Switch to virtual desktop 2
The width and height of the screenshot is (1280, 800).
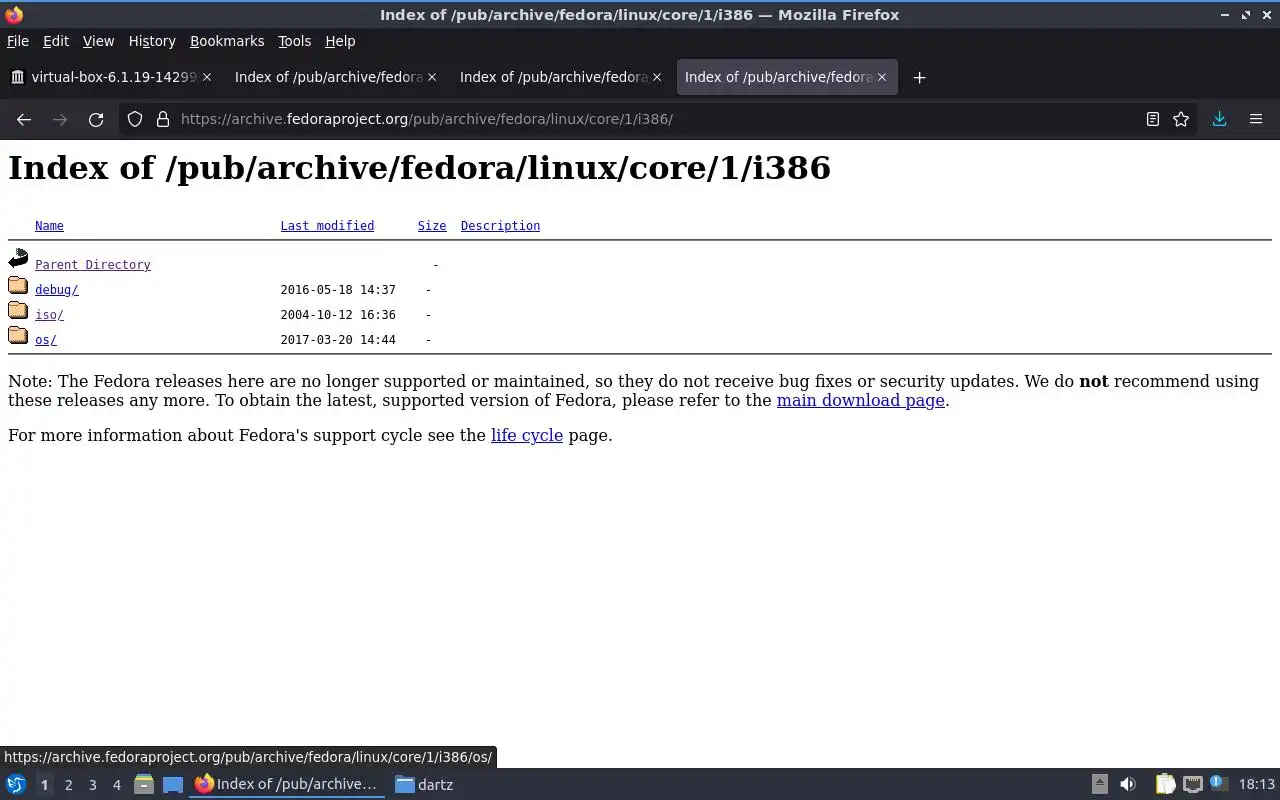pos(68,785)
